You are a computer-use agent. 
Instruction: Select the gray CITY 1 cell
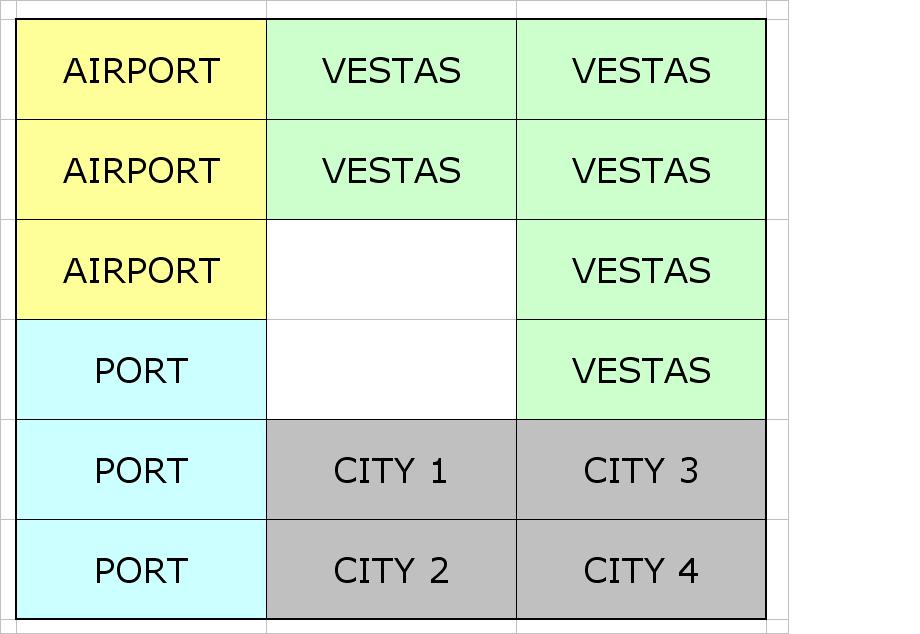(391, 470)
